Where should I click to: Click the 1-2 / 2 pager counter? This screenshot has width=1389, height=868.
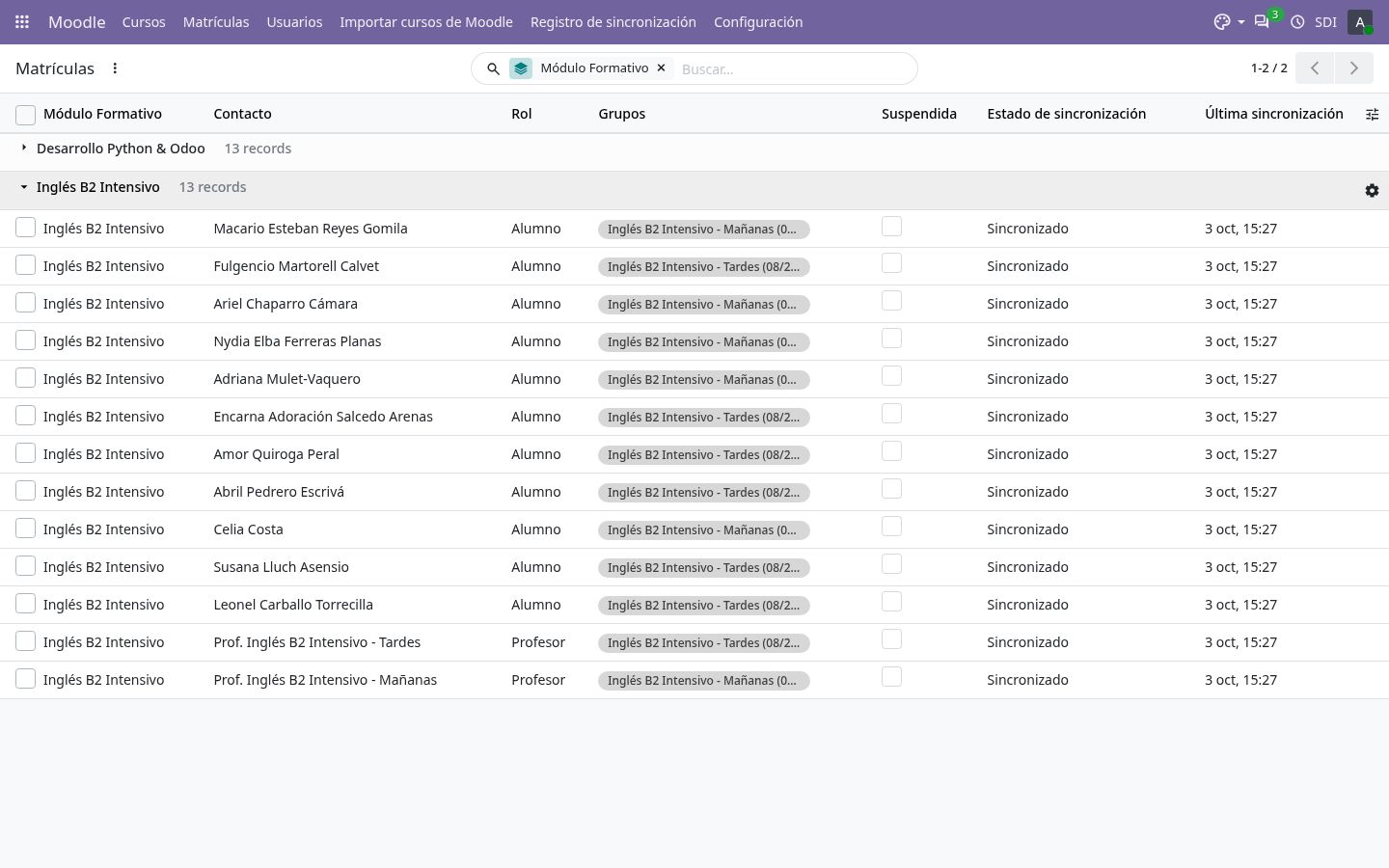pyautogui.click(x=1268, y=68)
